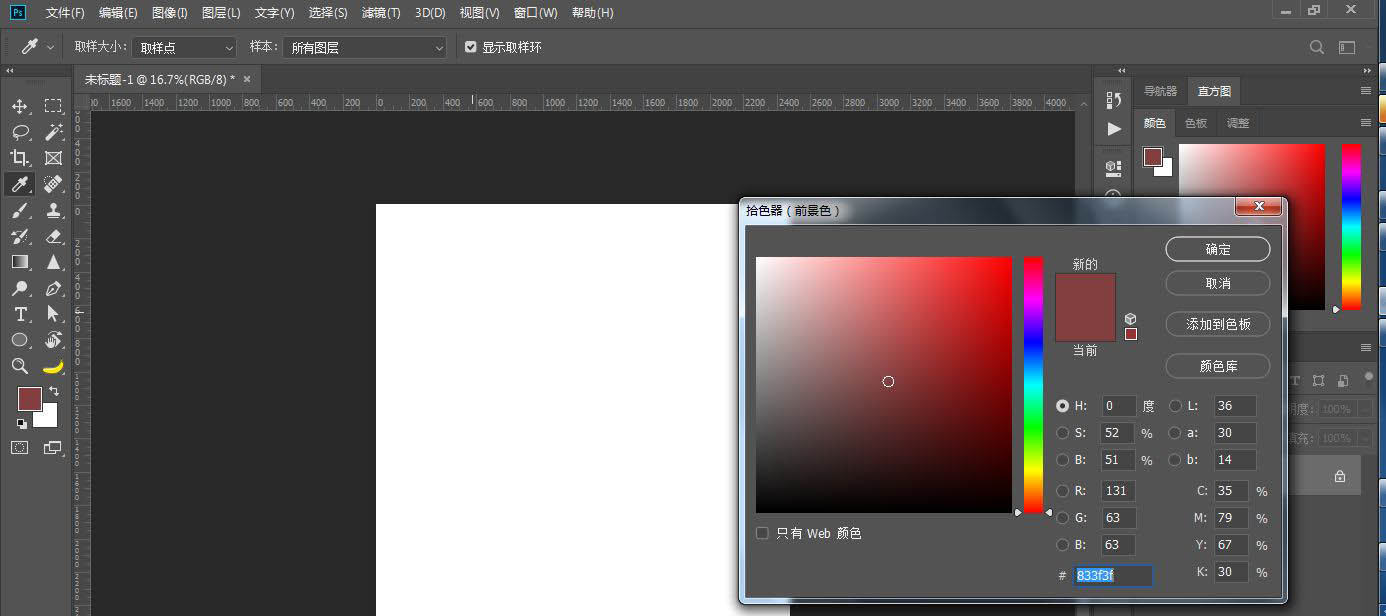Change the screen mode
The height and width of the screenshot is (616, 1386).
coord(53,448)
